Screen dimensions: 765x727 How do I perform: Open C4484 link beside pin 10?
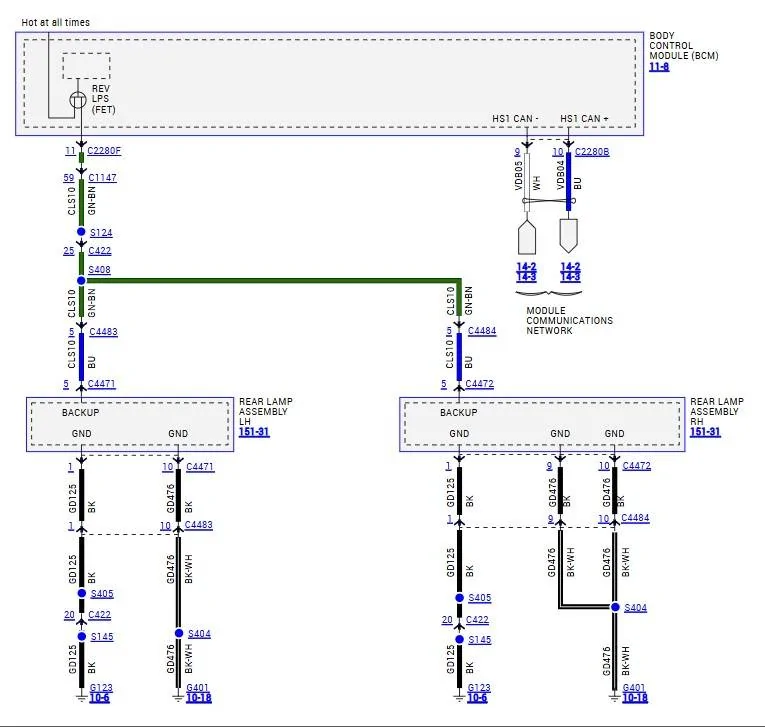[x=635, y=518]
